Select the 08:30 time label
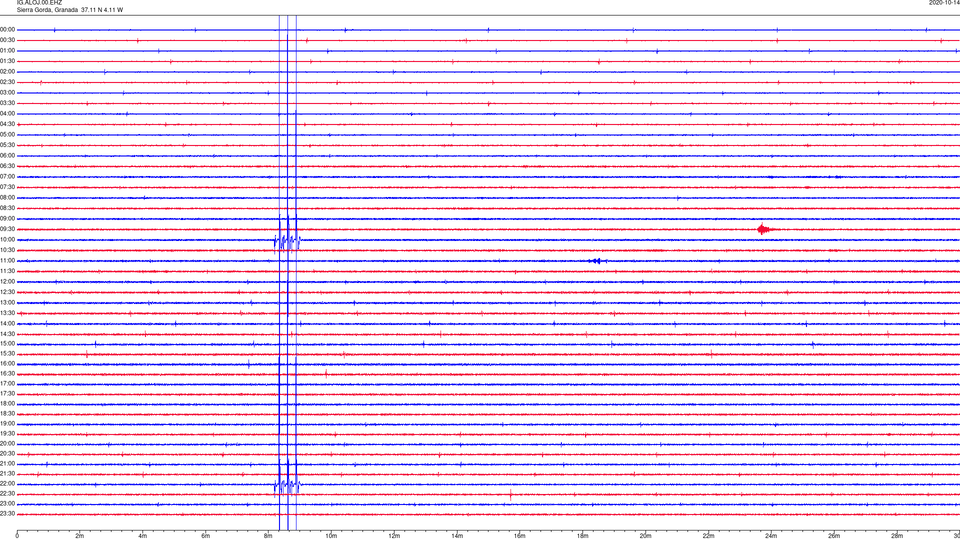Image resolution: width=960 pixels, height=540 pixels. click(8, 208)
